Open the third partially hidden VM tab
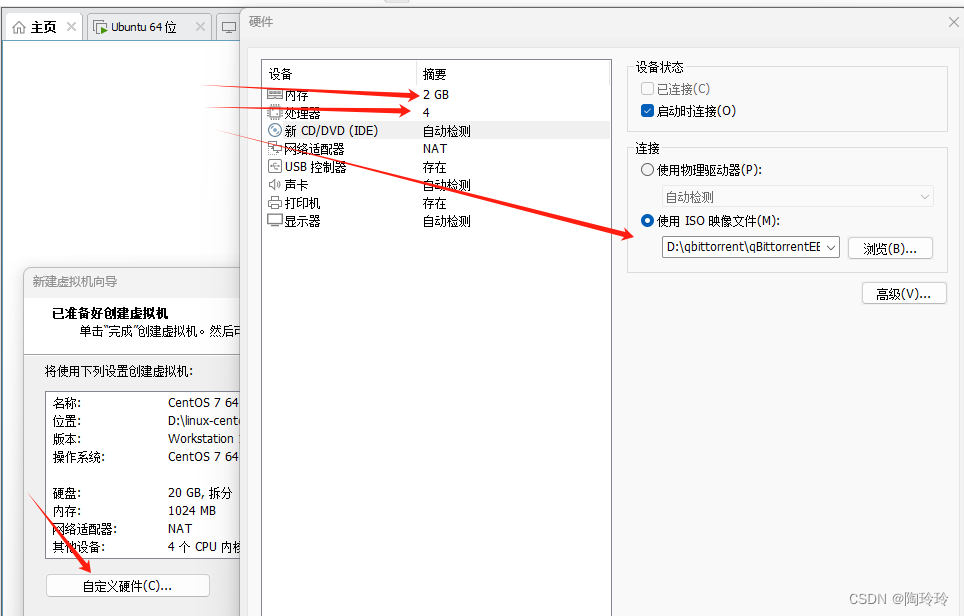 pos(229,27)
